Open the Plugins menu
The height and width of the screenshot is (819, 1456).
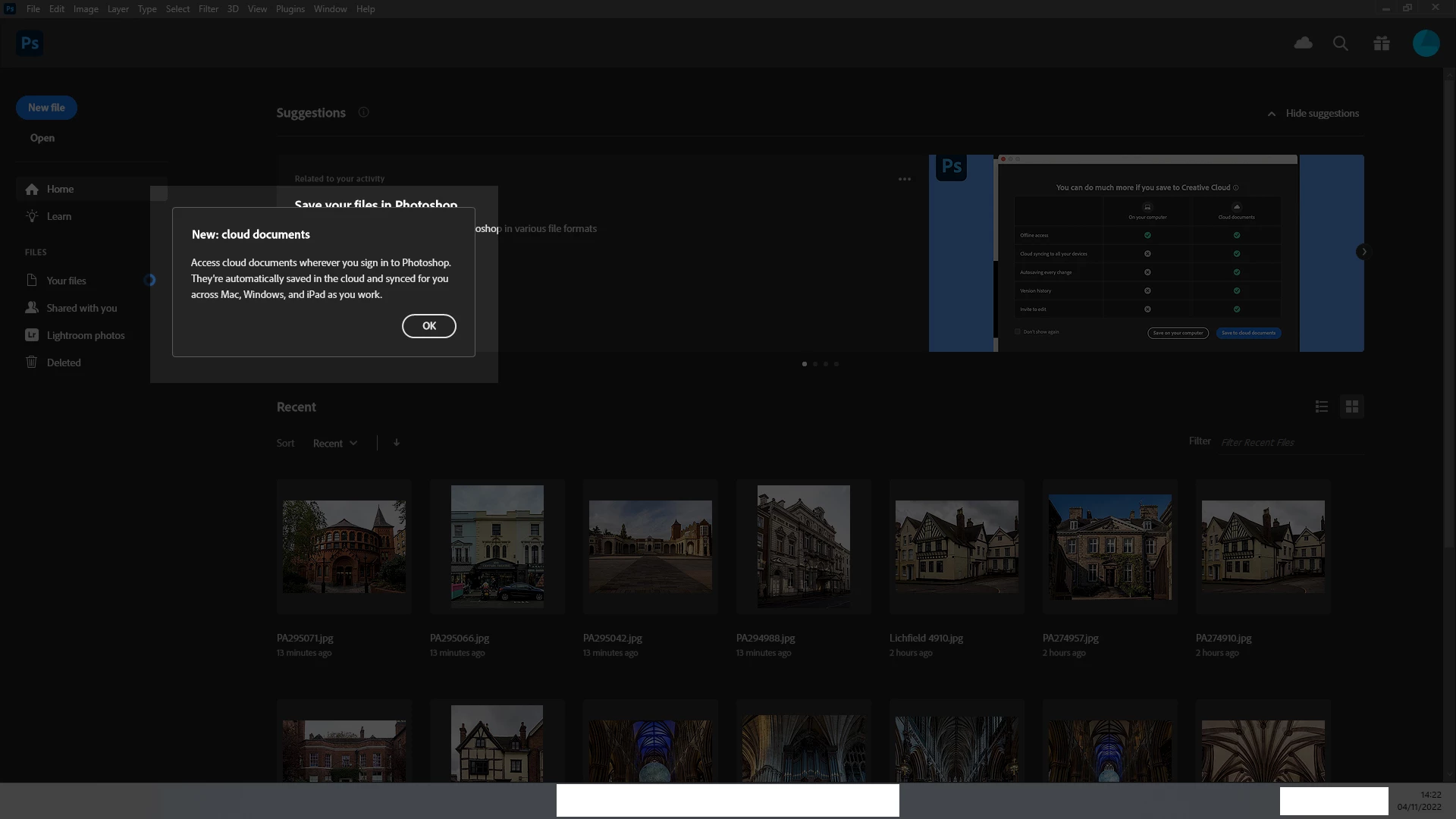click(290, 9)
